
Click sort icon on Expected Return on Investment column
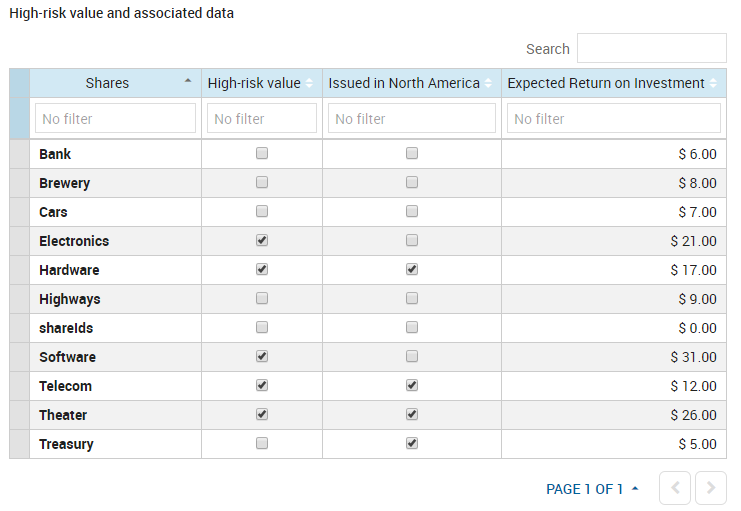[x=714, y=83]
